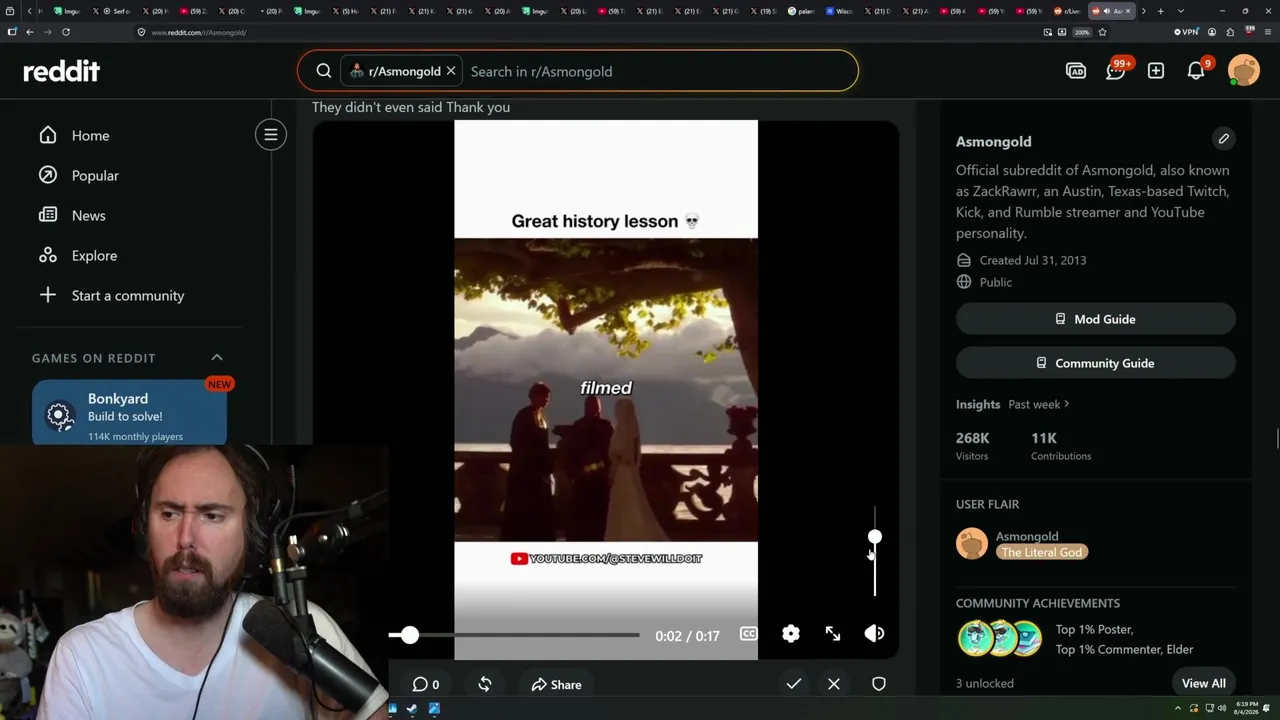1280x720 pixels.
Task: Click the browser back arrow
Action: point(30,32)
